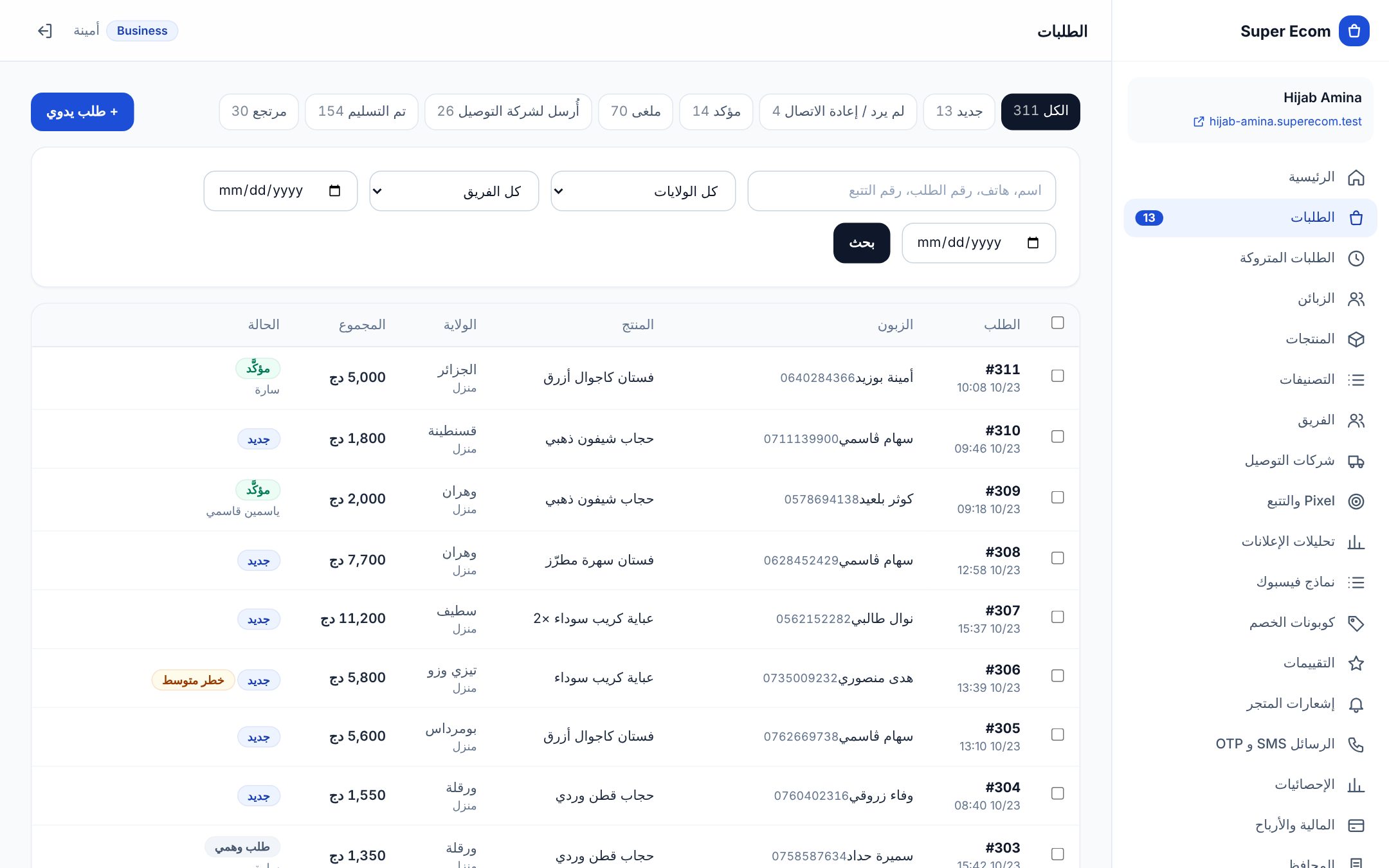Select order #307 checkbox
Screen dimensions: 1389x868
1057,617
